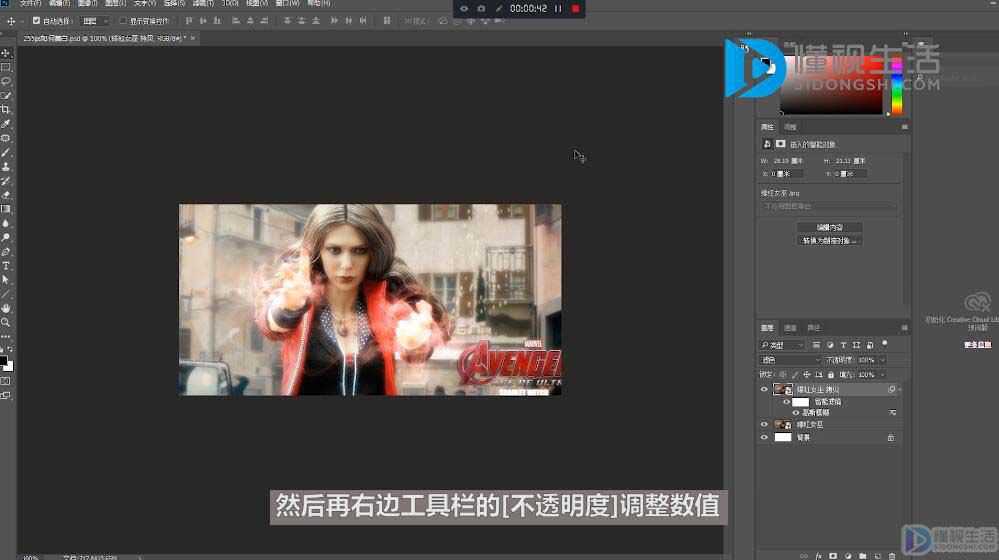The height and width of the screenshot is (560, 999).
Task: Open the layer filter type dropdown
Action: click(782, 345)
